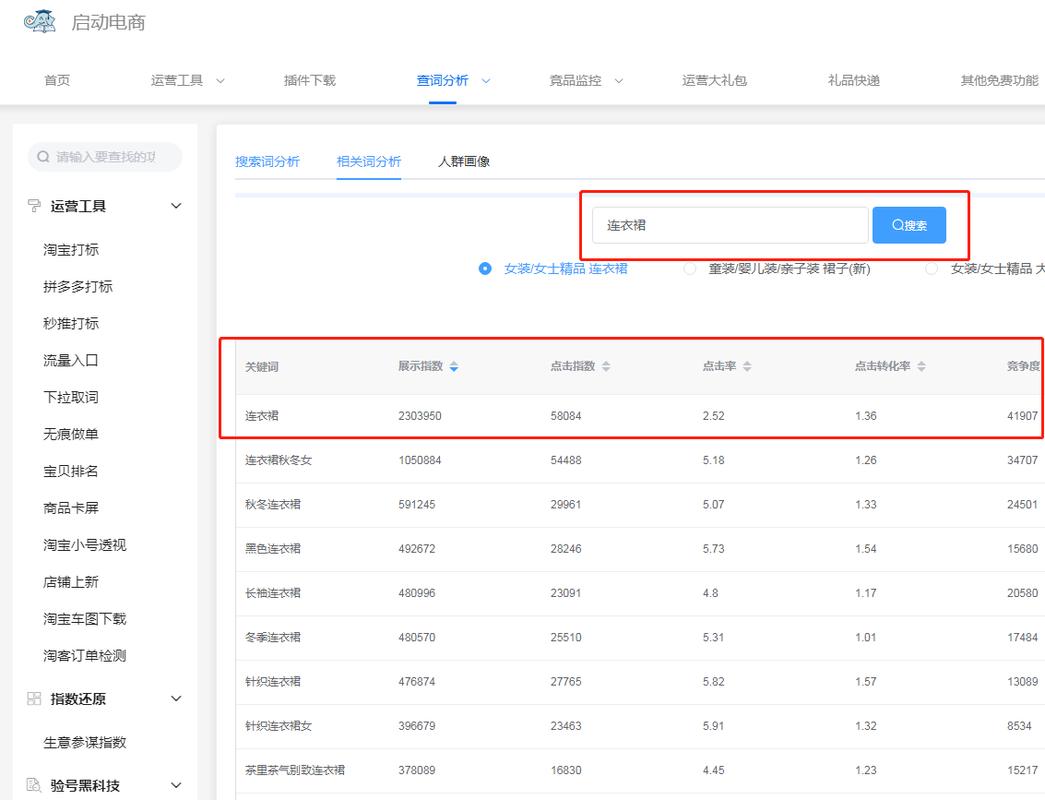The height and width of the screenshot is (800, 1045).
Task: Open 淘宝小号透视 in sidebar
Action: [85, 545]
